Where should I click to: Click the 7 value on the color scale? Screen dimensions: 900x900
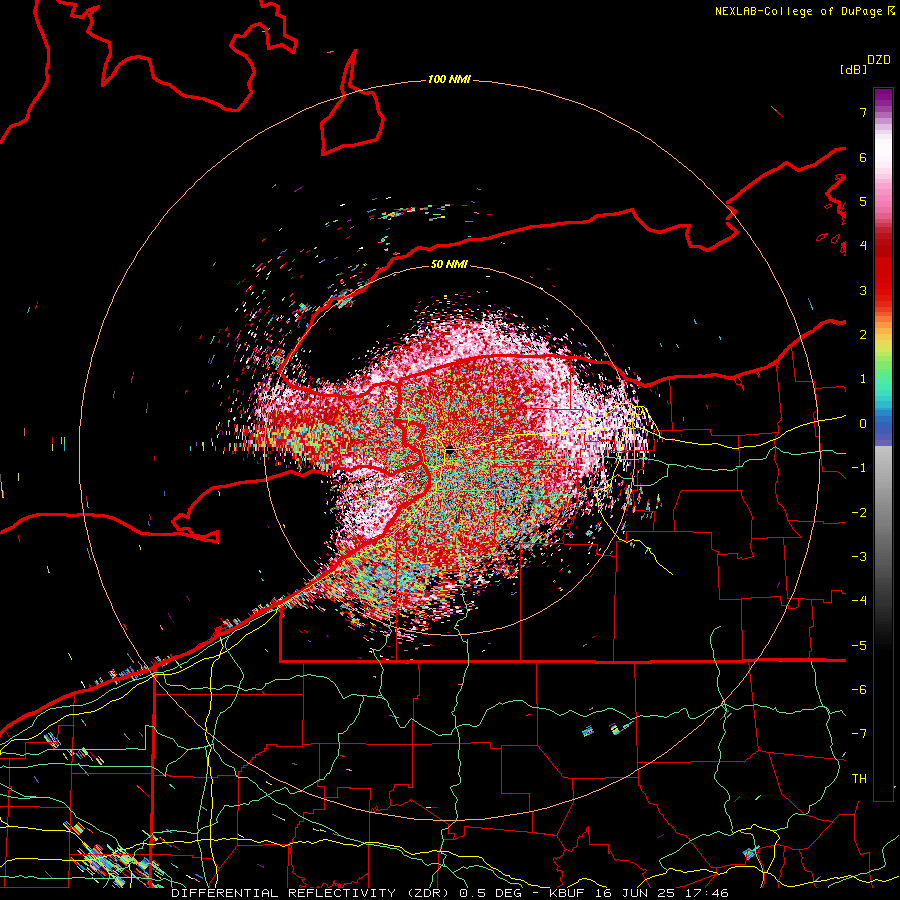click(863, 112)
